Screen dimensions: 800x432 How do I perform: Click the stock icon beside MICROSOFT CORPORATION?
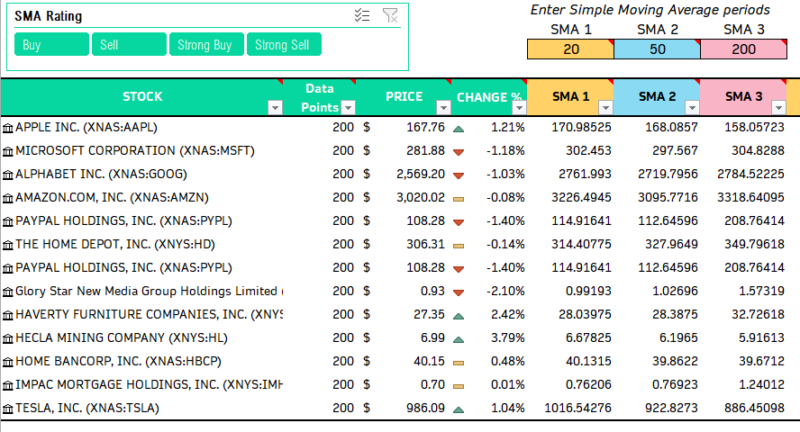(x=8, y=151)
